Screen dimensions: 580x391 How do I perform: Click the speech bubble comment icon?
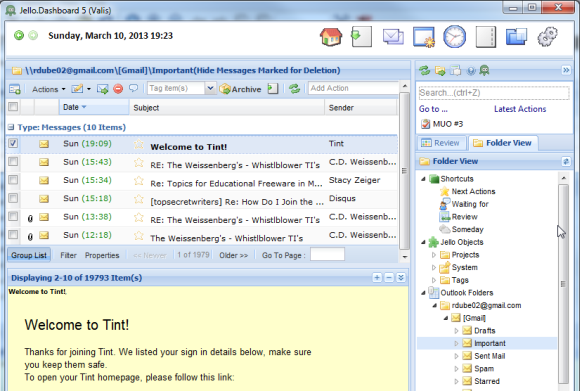pyautogui.click(x=133, y=88)
